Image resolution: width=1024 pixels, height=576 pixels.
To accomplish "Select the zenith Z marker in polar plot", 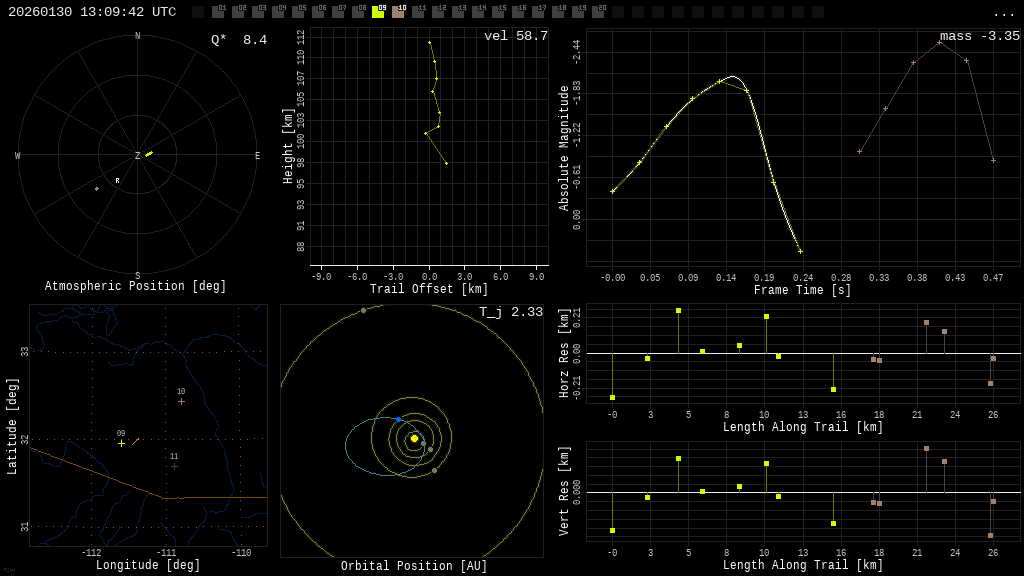I will 138,156.
